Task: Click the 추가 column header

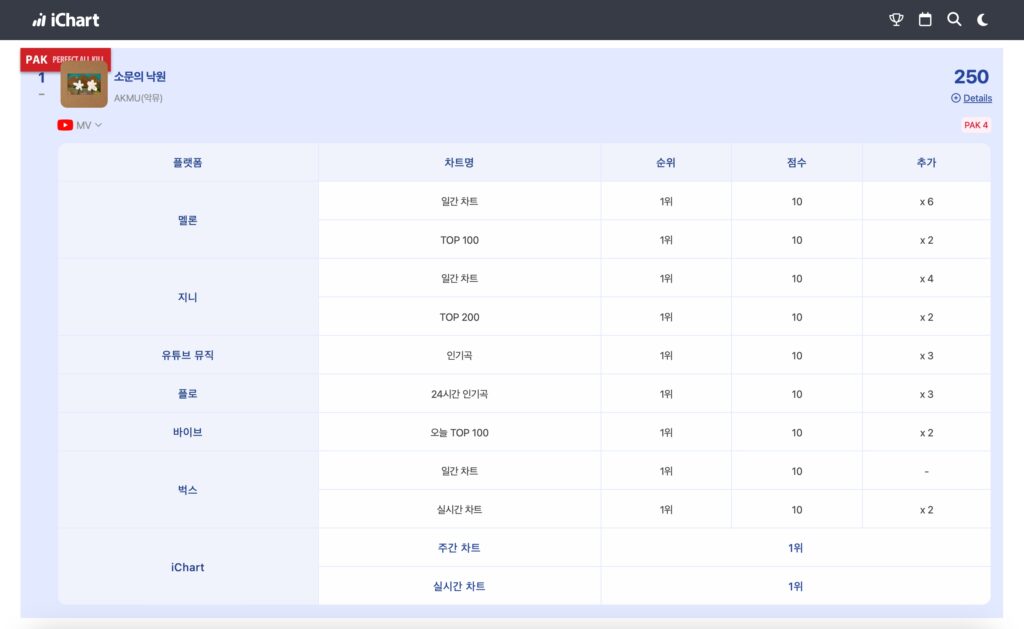Action: pos(926,163)
